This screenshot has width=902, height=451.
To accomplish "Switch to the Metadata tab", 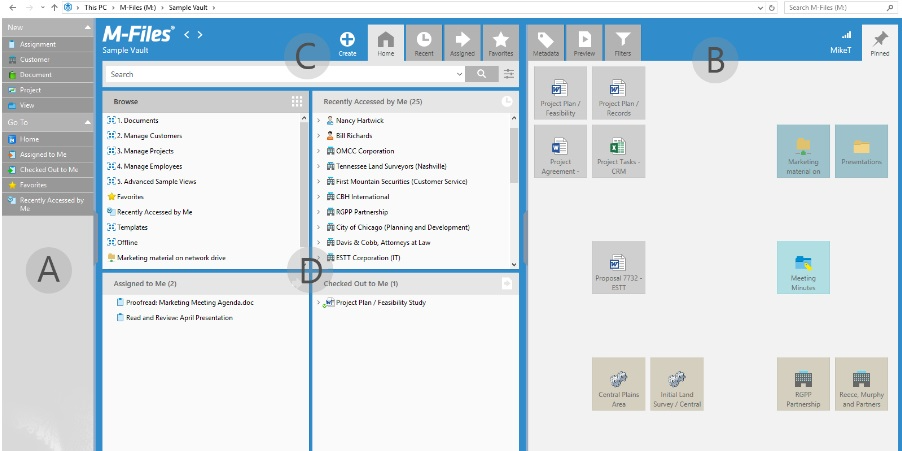I will pyautogui.click(x=545, y=43).
